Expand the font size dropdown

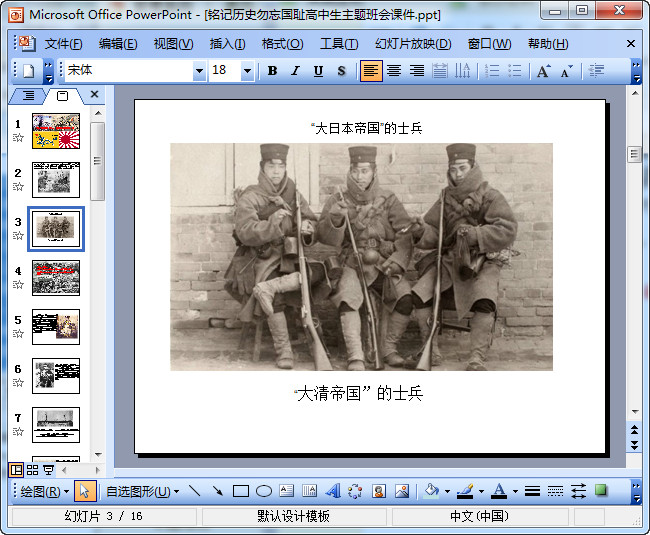coord(247,71)
